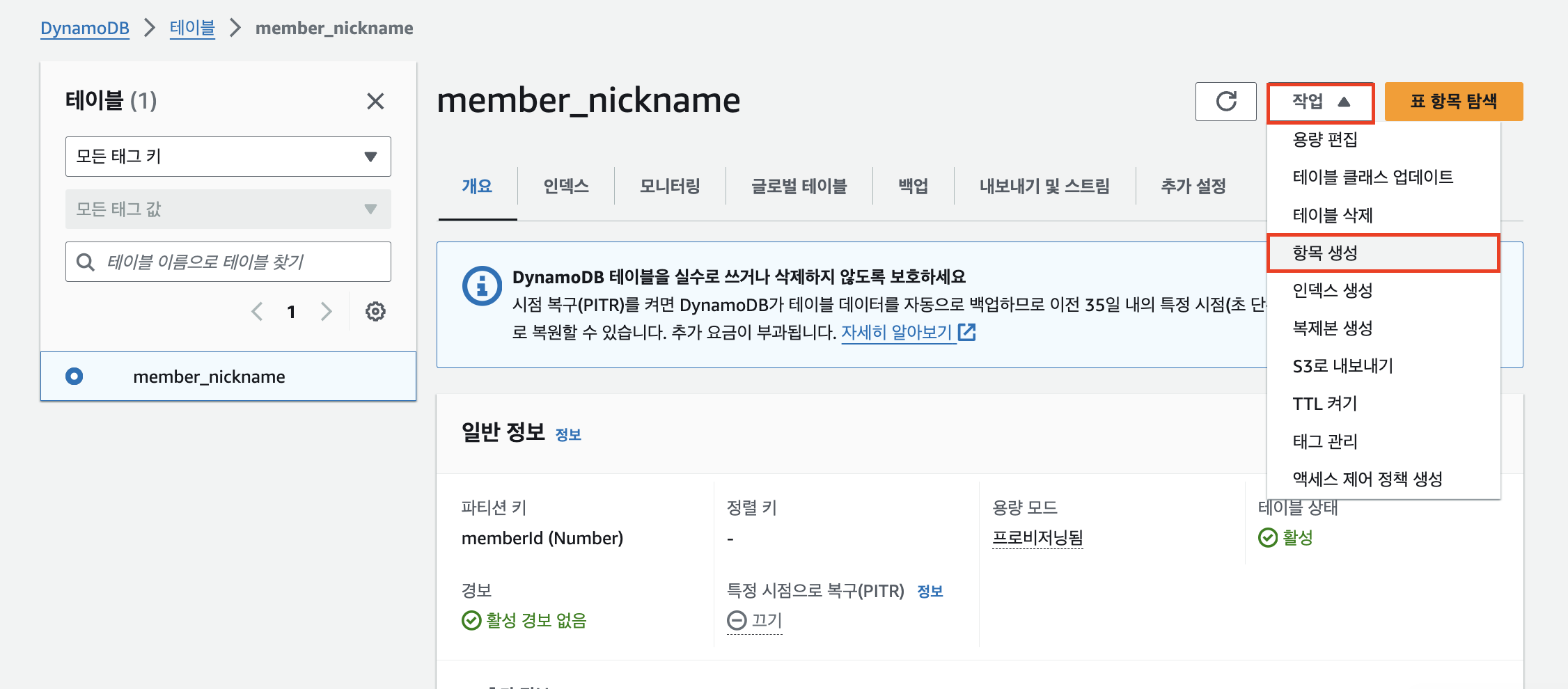The height and width of the screenshot is (689, 1568).
Task: Select the member_nickname table radio button
Action: (x=74, y=376)
